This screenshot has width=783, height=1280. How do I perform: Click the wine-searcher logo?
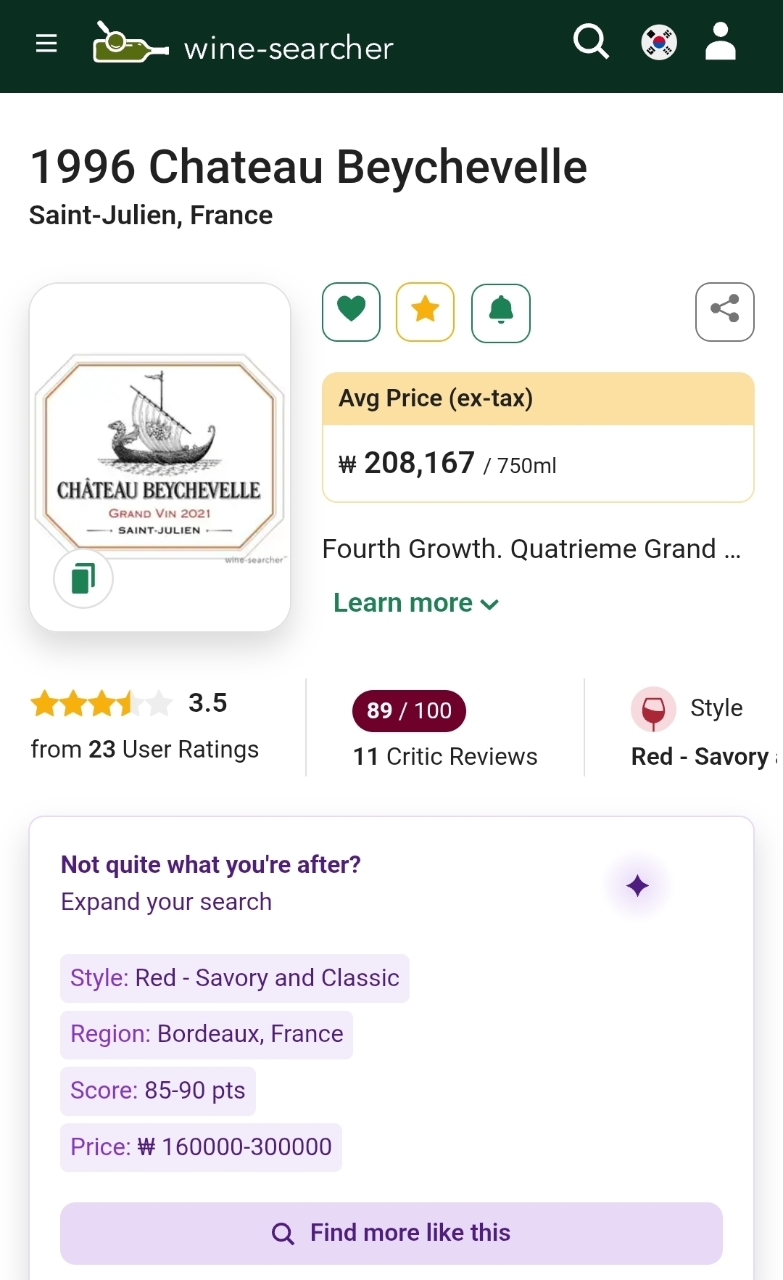pyautogui.click(x=243, y=44)
